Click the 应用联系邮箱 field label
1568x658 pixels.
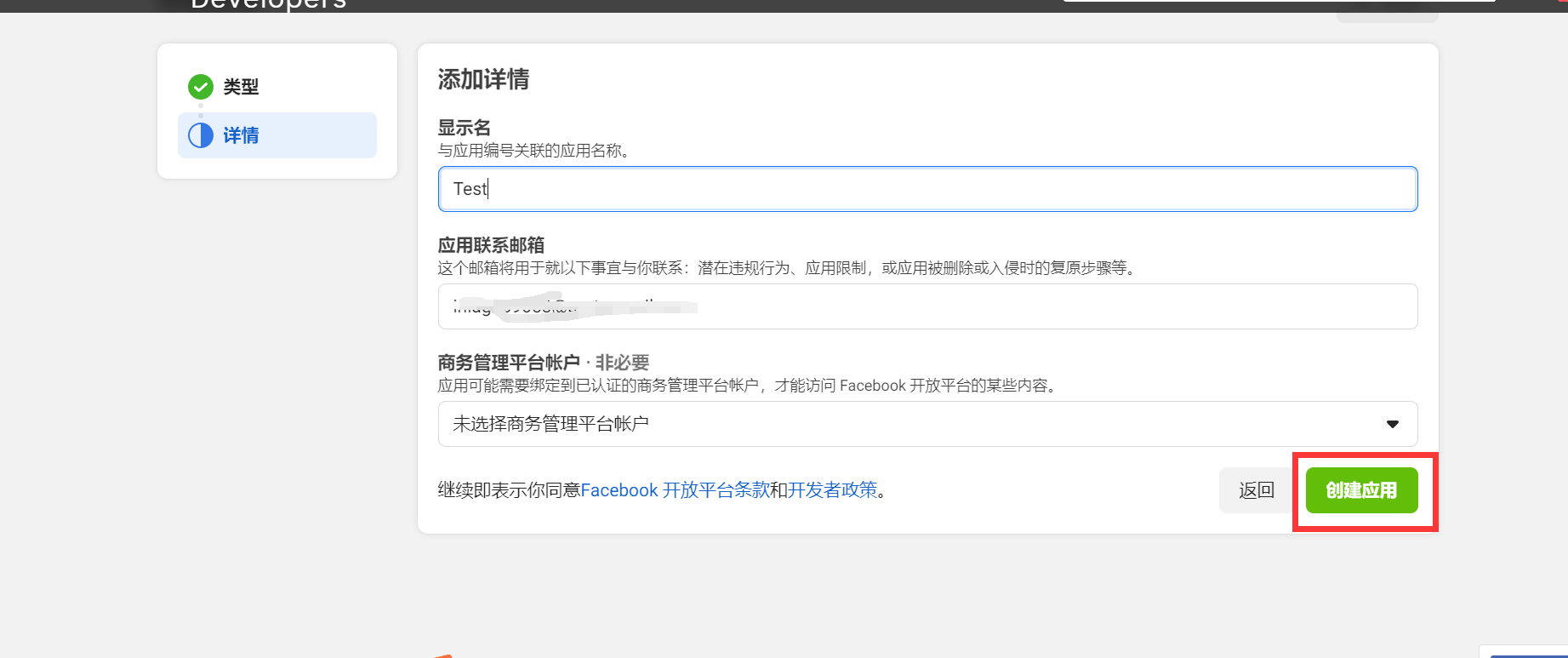coord(491,245)
